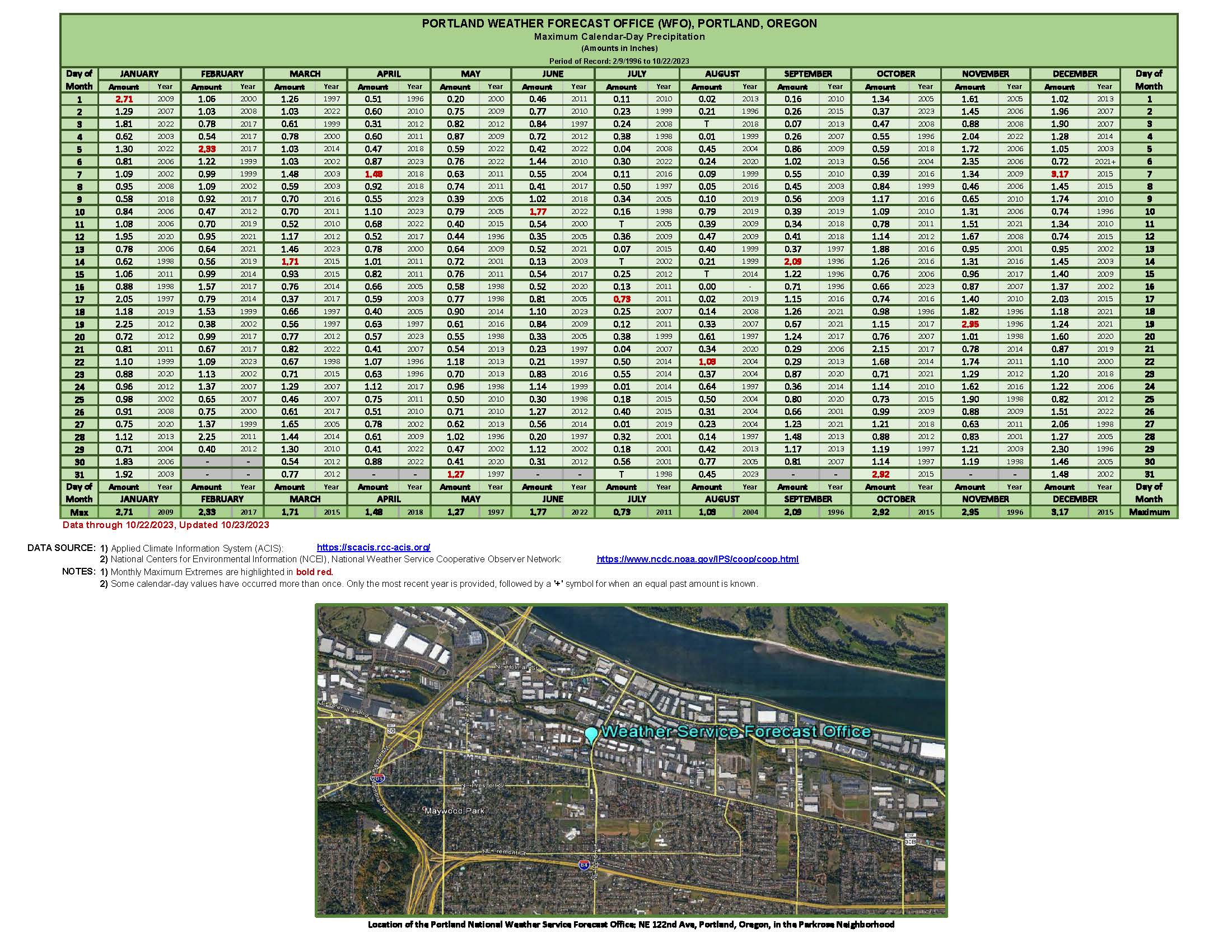1232x952 pixels.
Task: Click the Interstate 84 highway shield on map
Action: (584, 864)
